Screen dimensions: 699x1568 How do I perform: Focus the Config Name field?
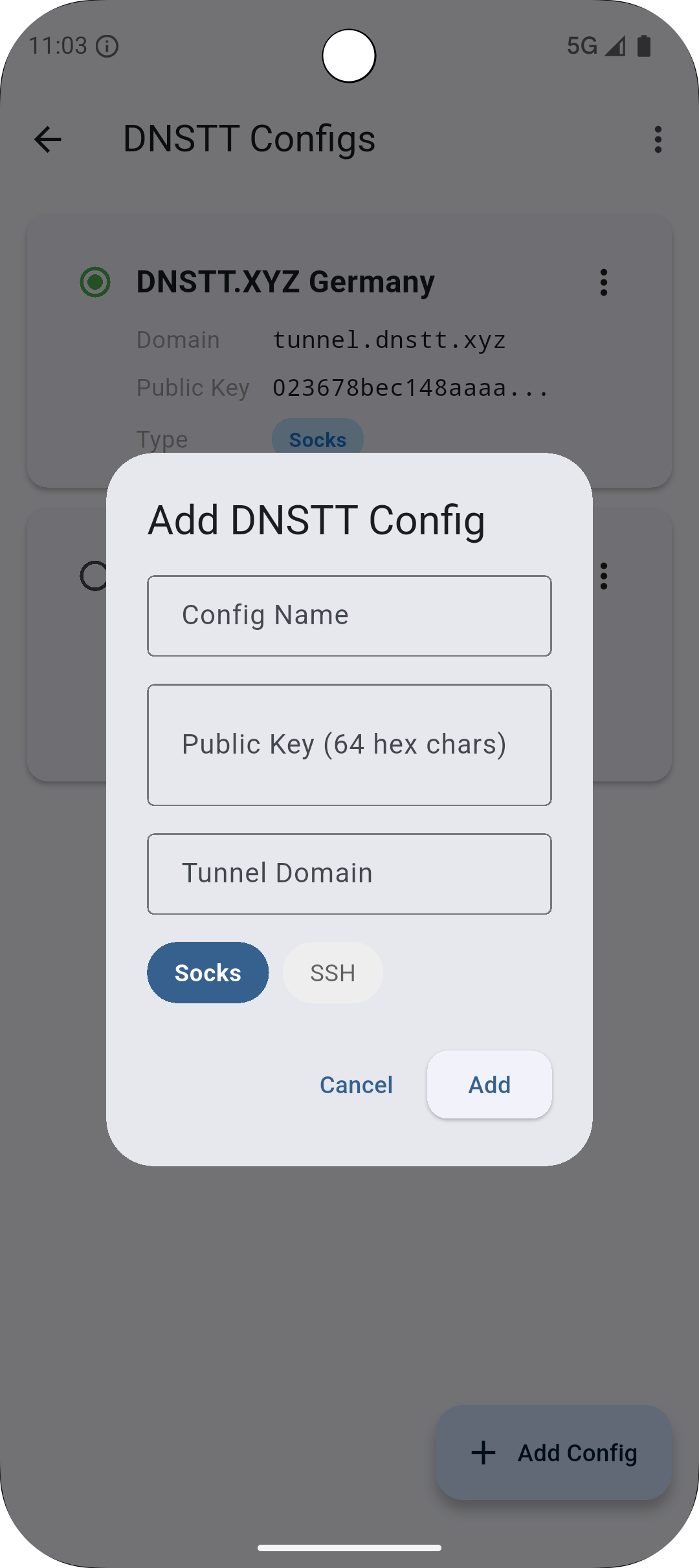click(349, 616)
